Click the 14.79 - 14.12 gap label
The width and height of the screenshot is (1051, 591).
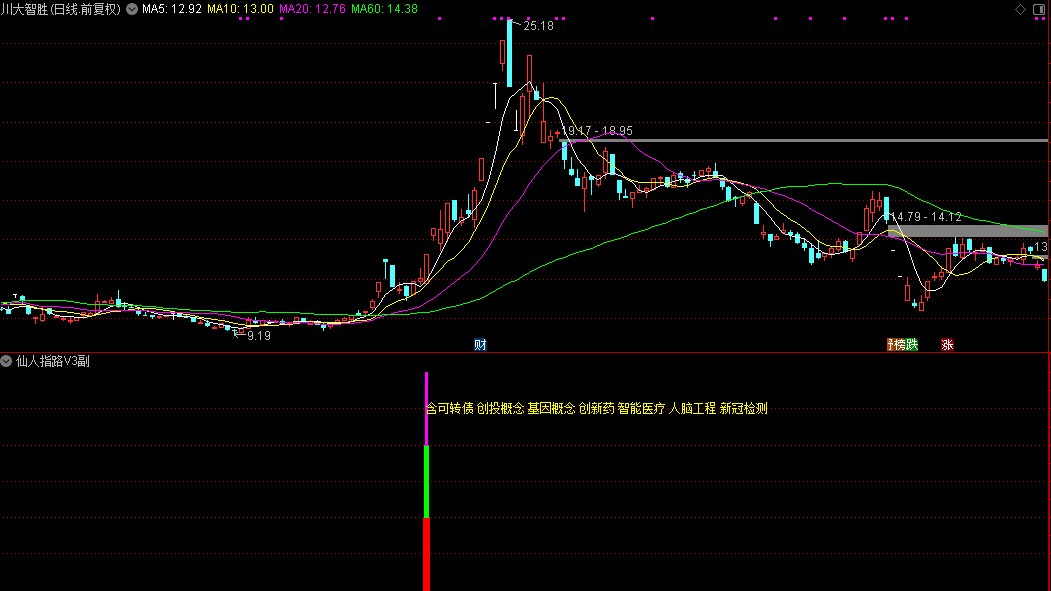click(926, 216)
